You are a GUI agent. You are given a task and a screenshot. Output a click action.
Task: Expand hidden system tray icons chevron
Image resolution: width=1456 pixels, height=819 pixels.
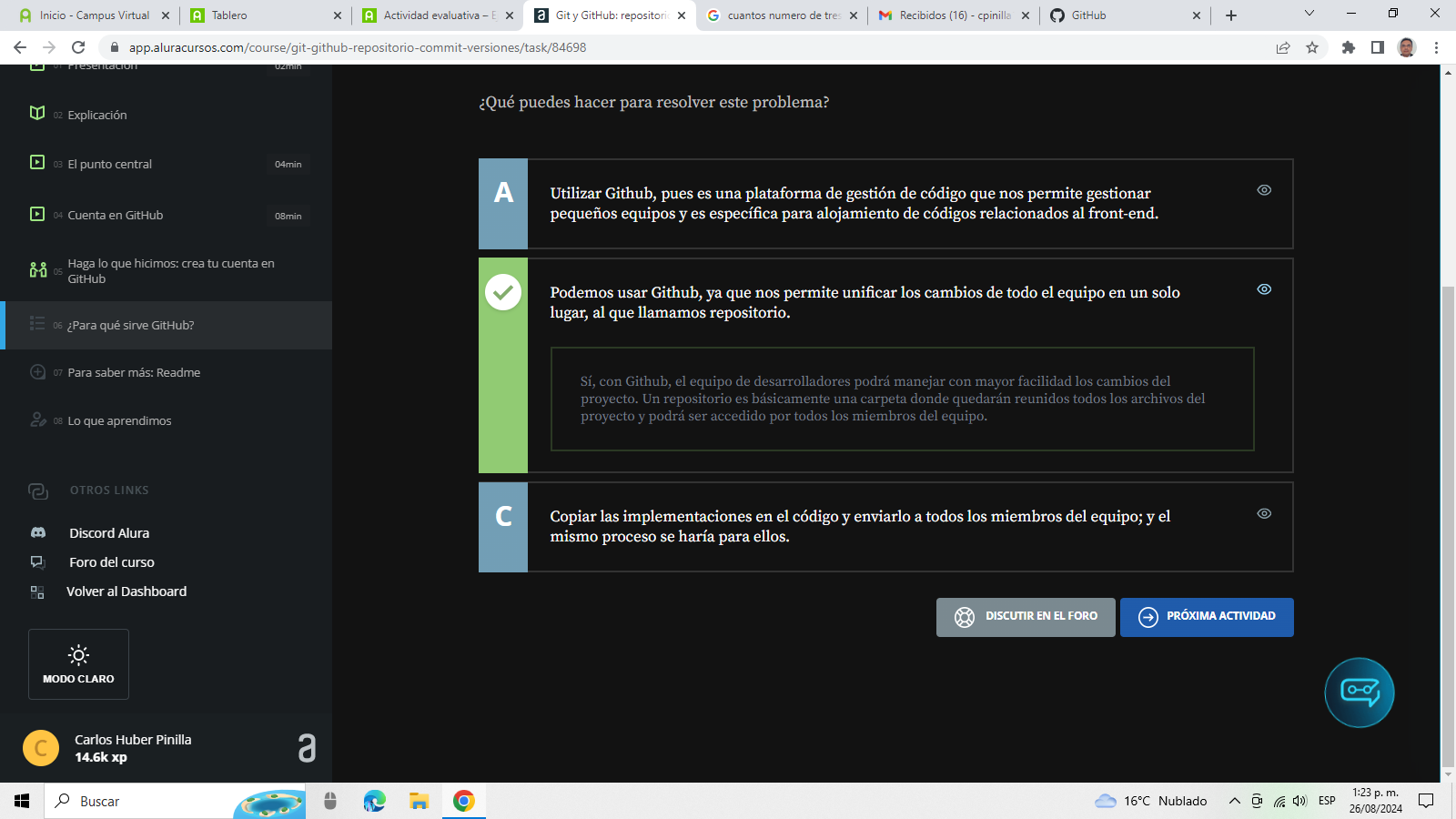pos(1234,801)
